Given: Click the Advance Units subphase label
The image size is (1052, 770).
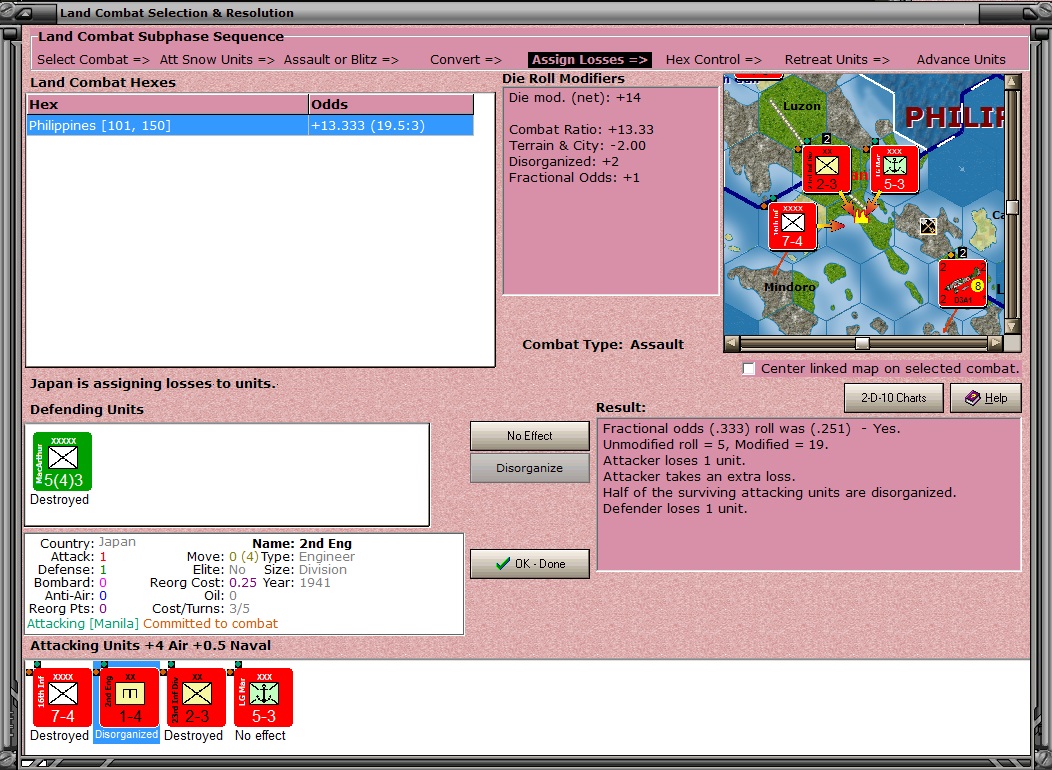Looking at the screenshot, I should [x=961, y=60].
